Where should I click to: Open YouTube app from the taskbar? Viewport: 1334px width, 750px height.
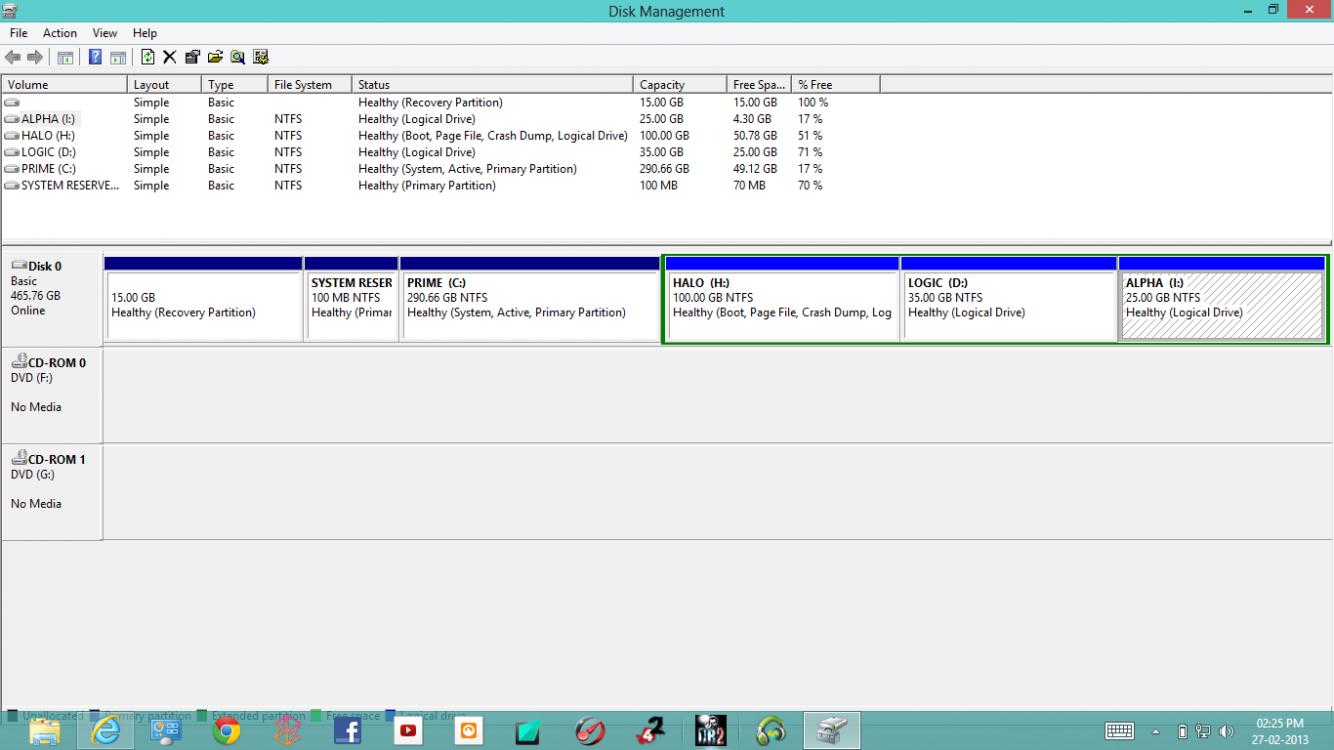click(x=408, y=731)
